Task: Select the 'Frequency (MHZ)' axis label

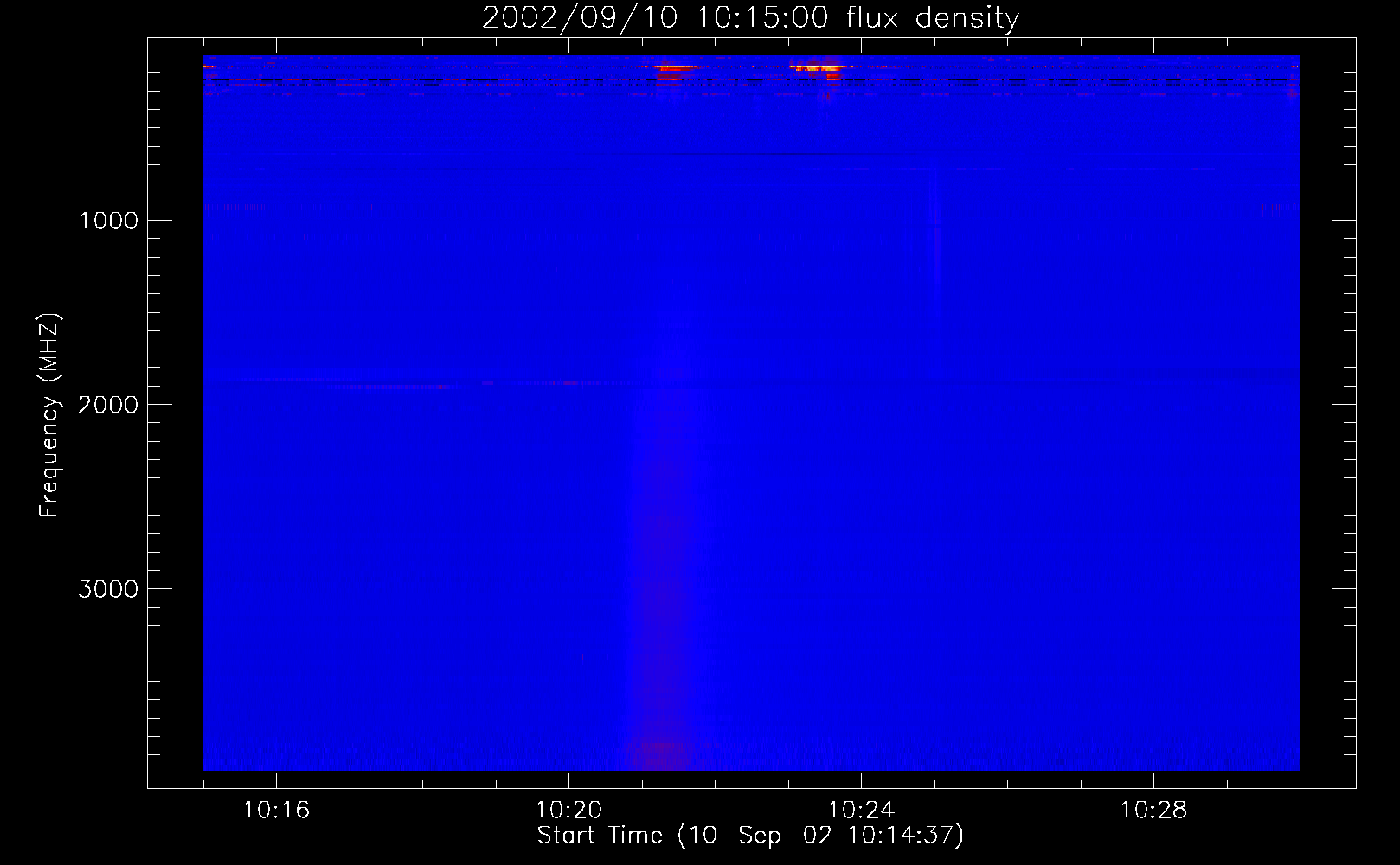Action: coord(49,415)
